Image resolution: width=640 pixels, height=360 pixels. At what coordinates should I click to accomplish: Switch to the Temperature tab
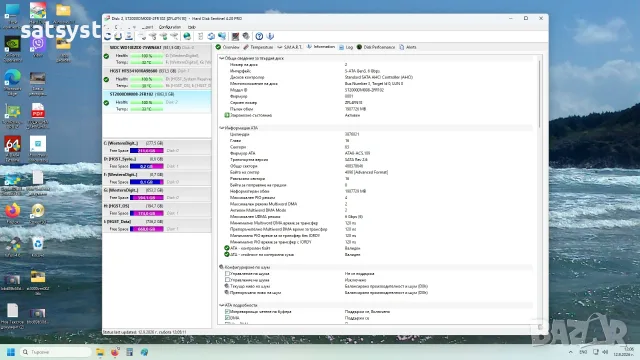(x=258, y=47)
